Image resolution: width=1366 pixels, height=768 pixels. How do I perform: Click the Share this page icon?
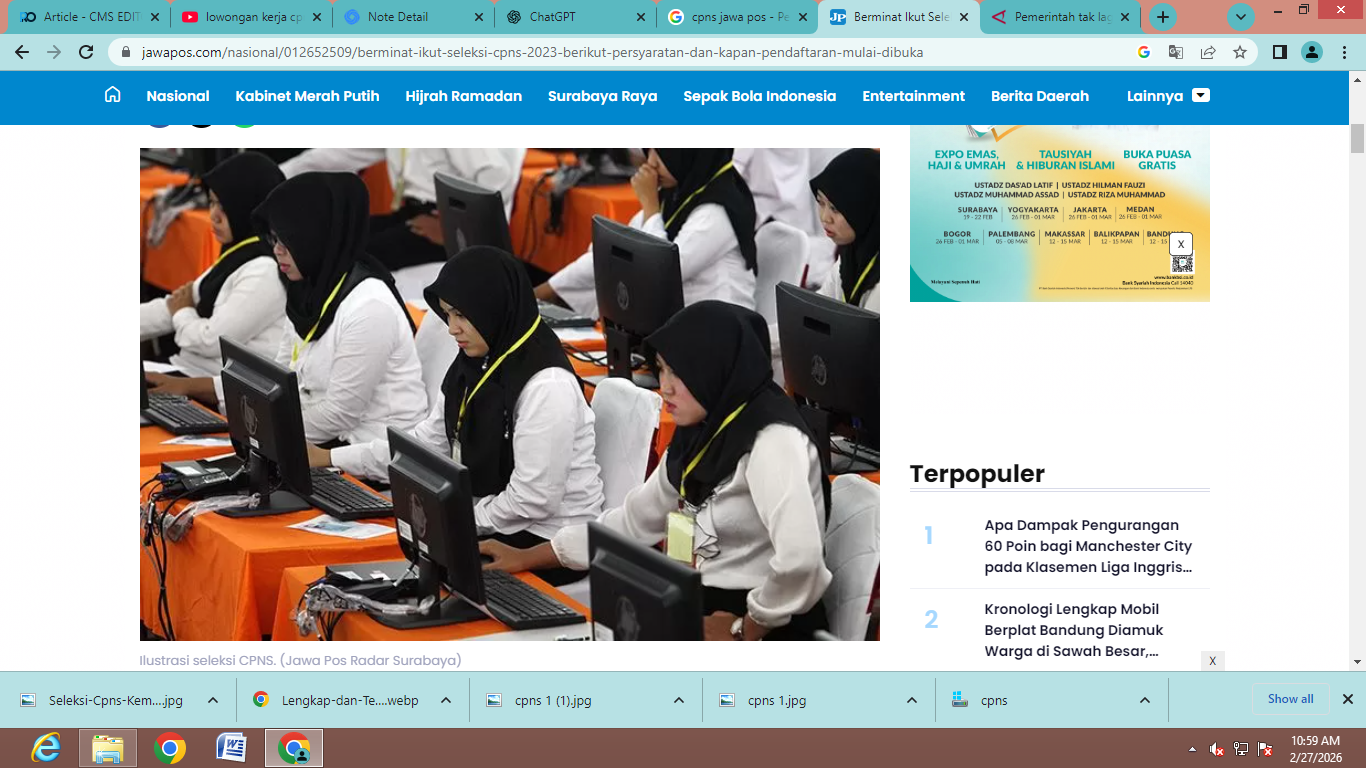point(1208,52)
